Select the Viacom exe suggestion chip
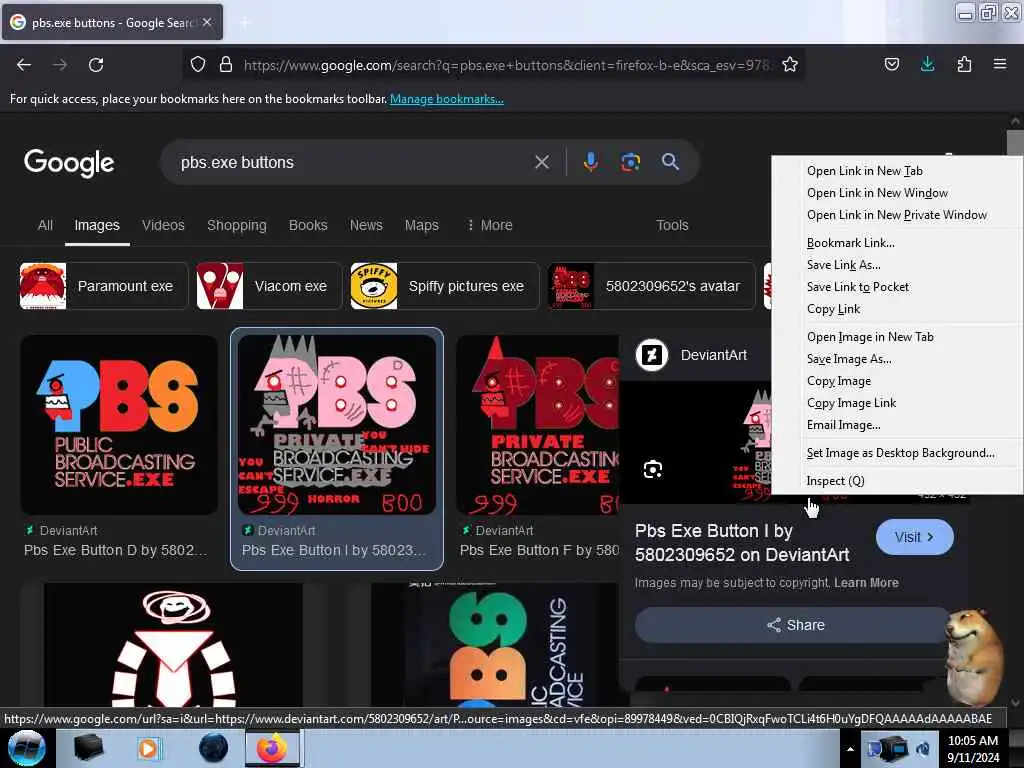 pos(269,286)
